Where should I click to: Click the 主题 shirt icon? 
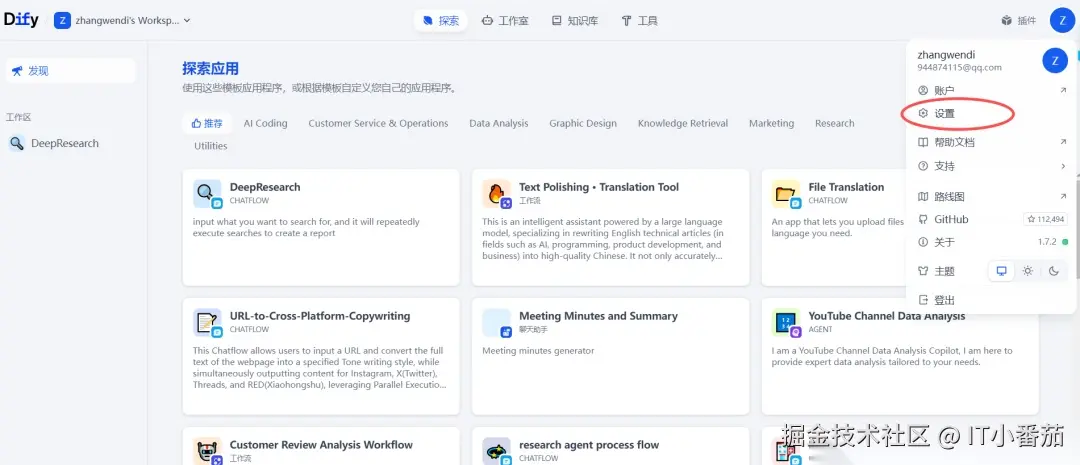(924, 271)
